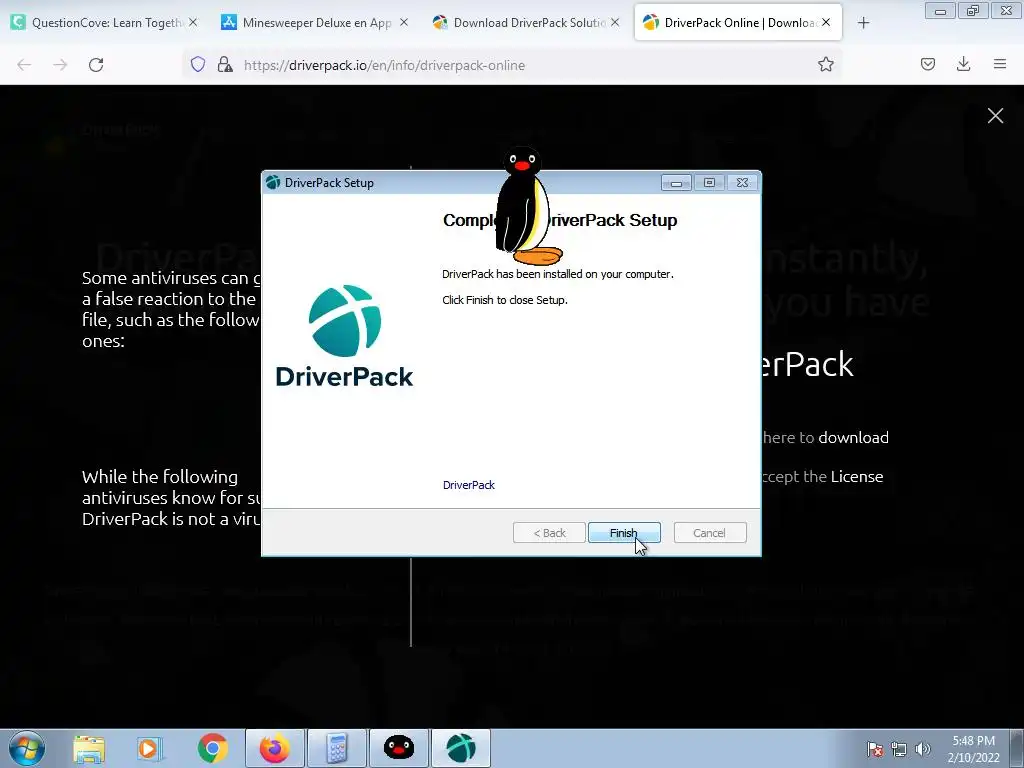The image size is (1024, 768).
Task: Close the Minesweeper Deluxe tab
Action: pos(404,22)
